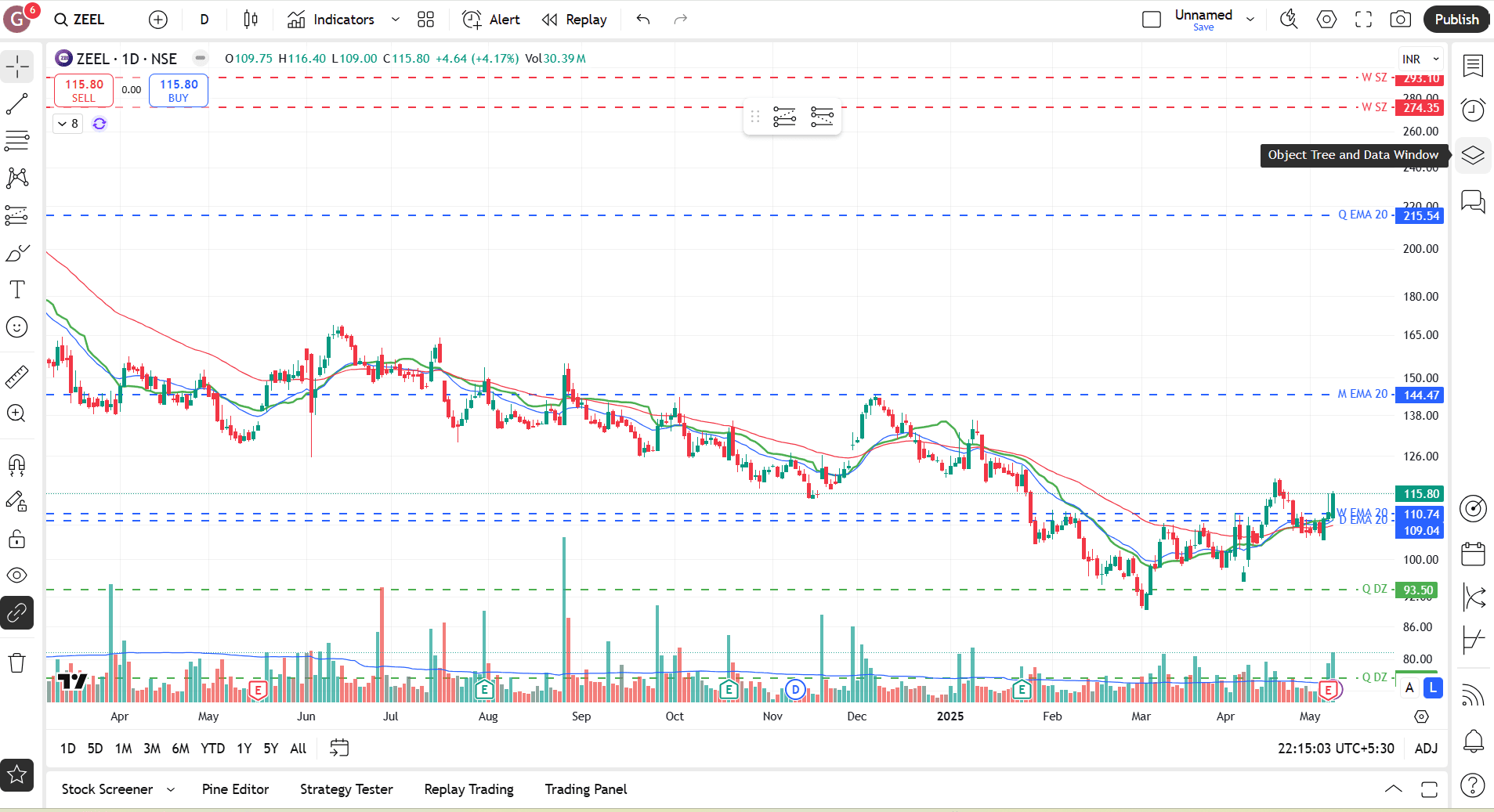Redo the last chart action
Image resolution: width=1494 pixels, height=812 pixels.
pos(681,20)
